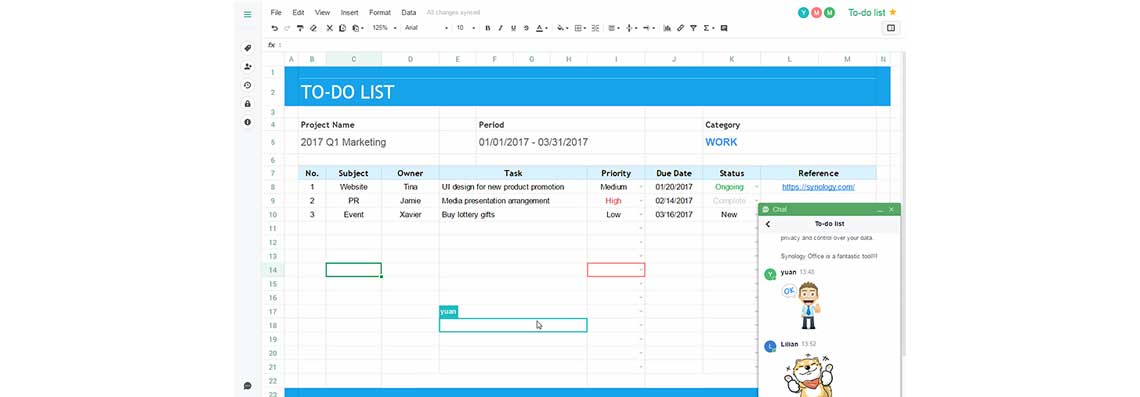Open the tag icon in sidebar

tap(247, 48)
